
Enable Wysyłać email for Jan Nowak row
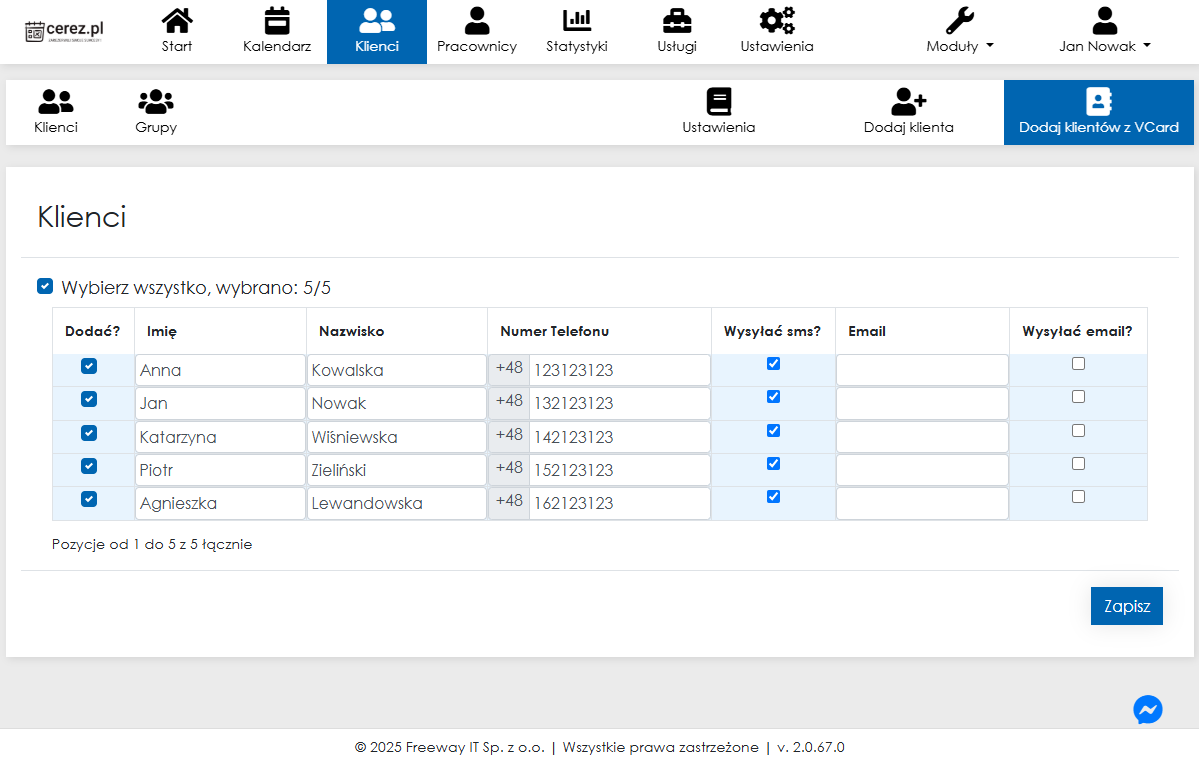coord(1078,397)
